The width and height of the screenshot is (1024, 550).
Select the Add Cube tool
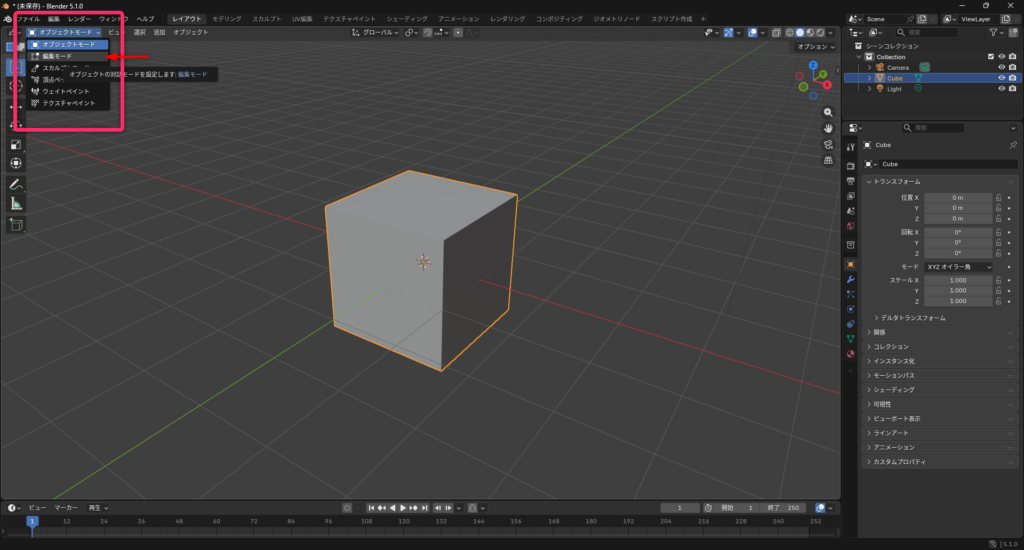(x=16, y=226)
